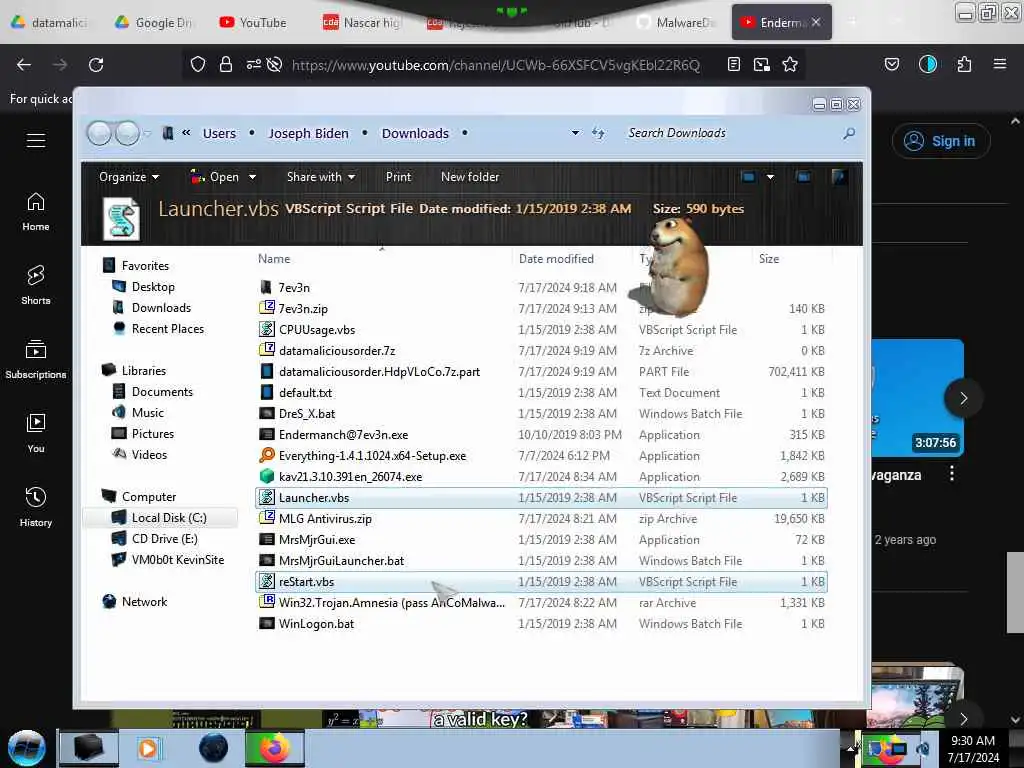Bookmark this page with the star icon
This screenshot has height=768, width=1024.
click(x=790, y=65)
